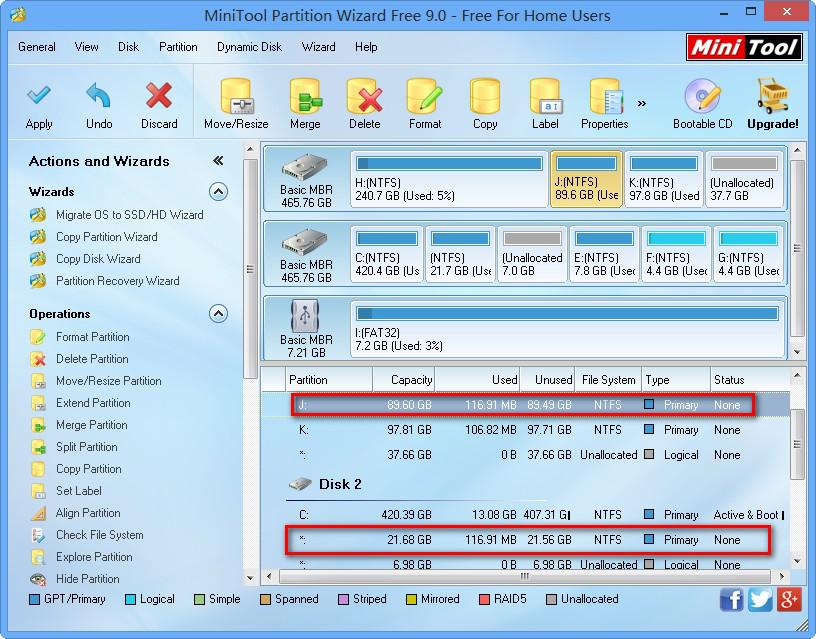Screen dimensions: 816x639
Task: Click the Delete toolbar icon
Action: pyautogui.click(x=365, y=96)
